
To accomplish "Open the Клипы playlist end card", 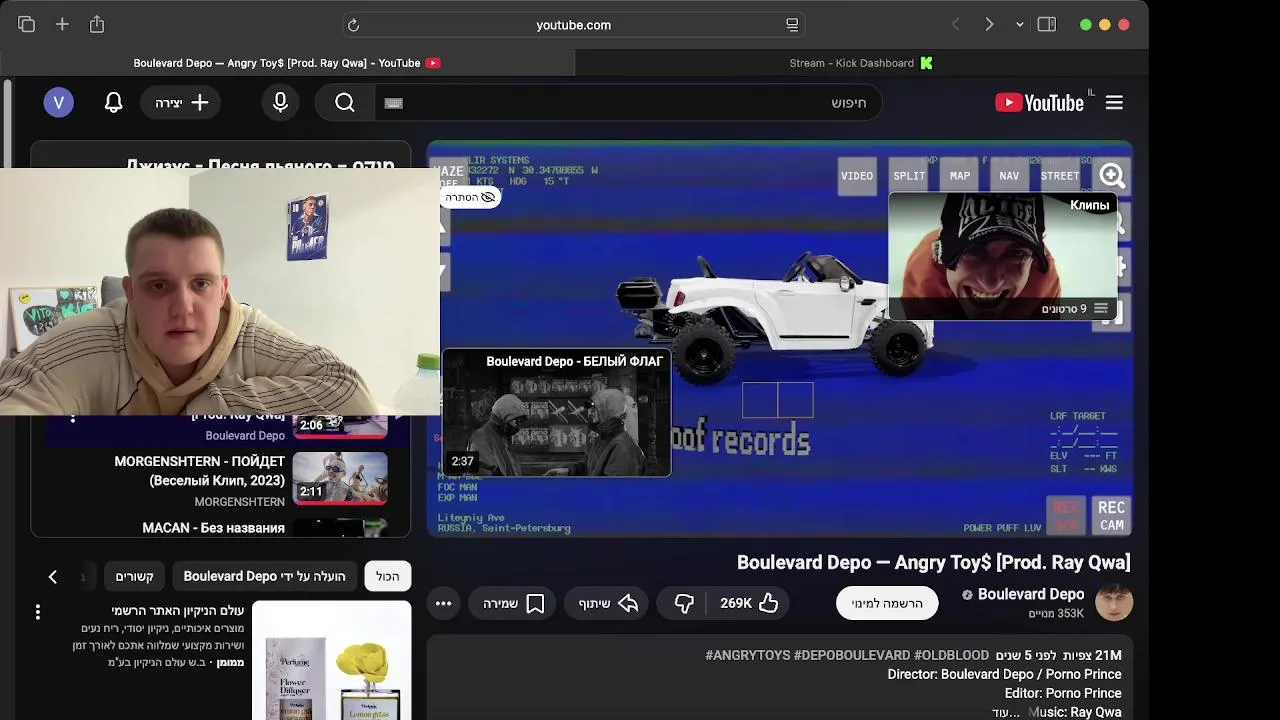I will point(1002,256).
